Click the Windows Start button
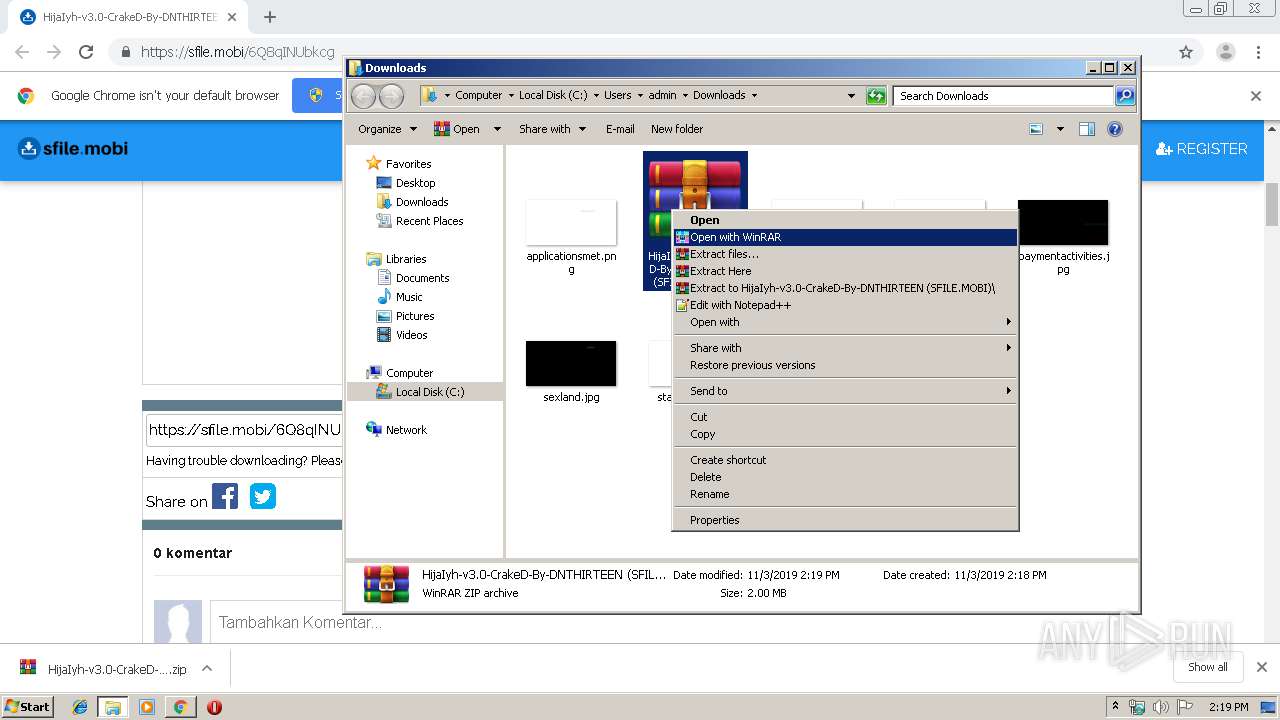 click(x=28, y=706)
